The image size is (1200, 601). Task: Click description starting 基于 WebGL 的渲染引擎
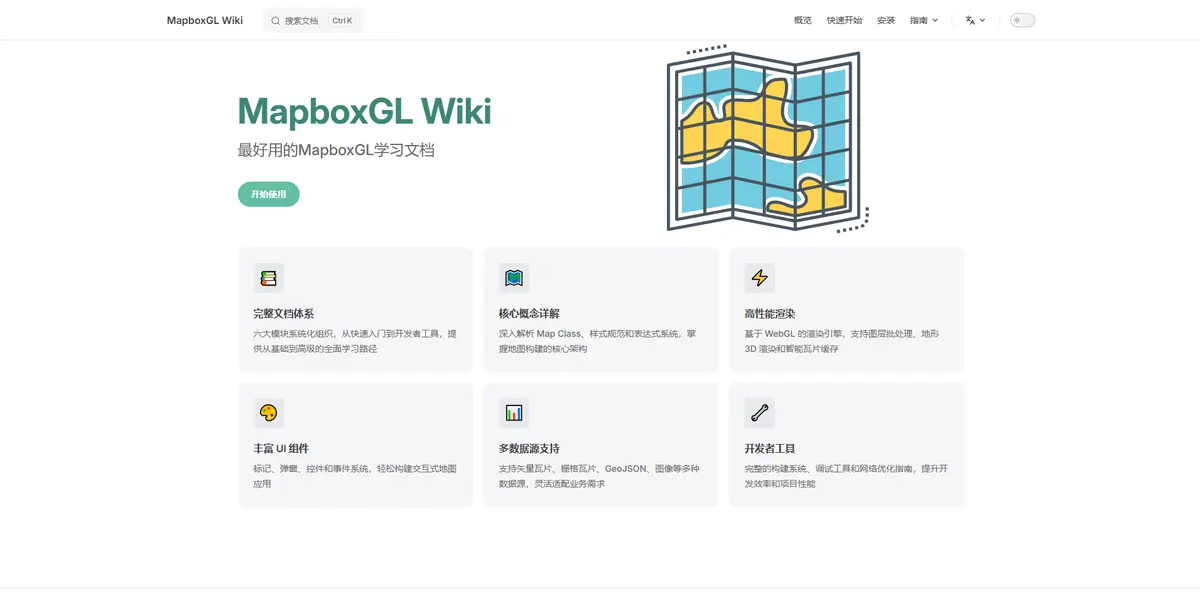842,341
